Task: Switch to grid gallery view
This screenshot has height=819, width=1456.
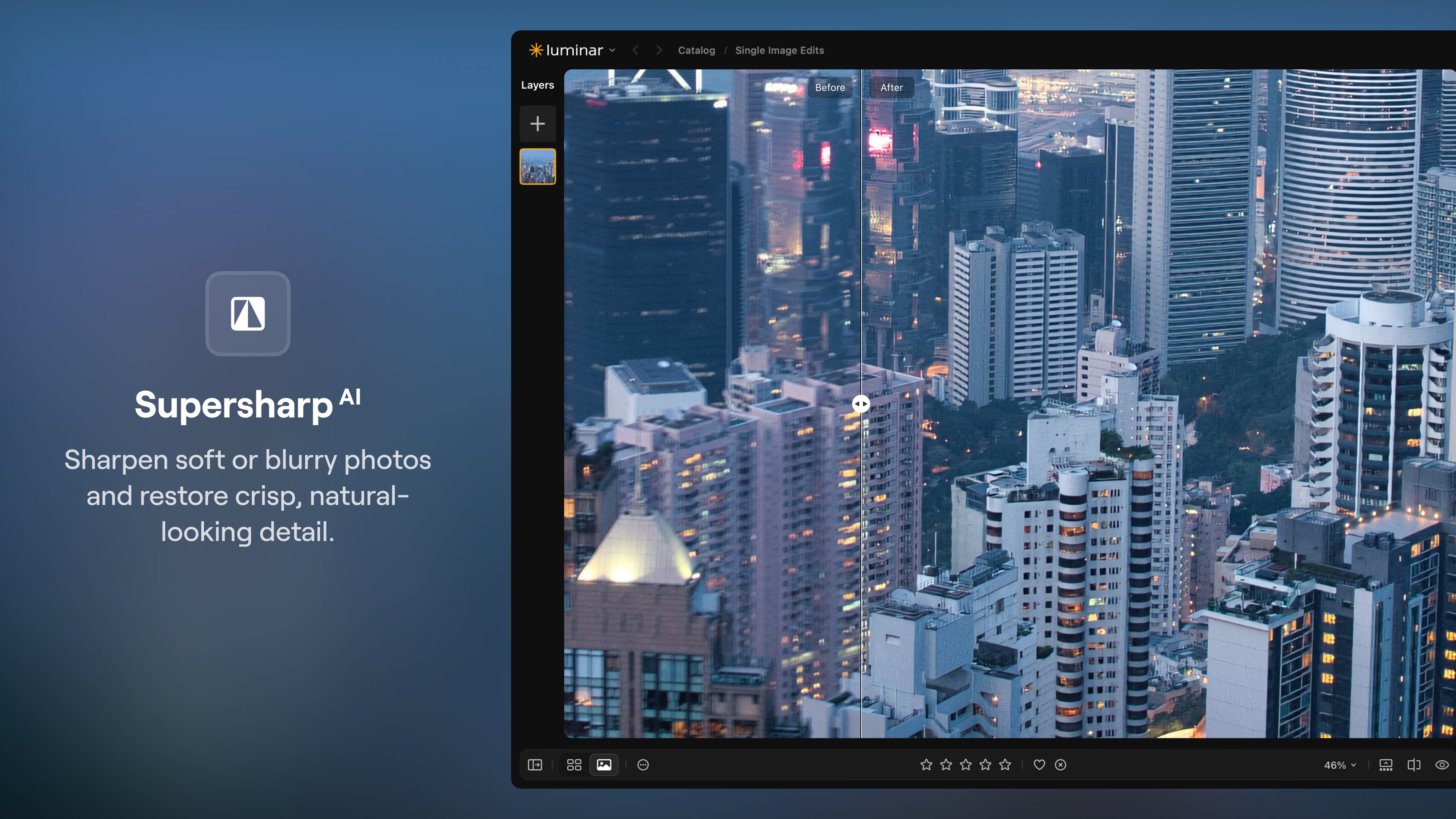Action: click(x=574, y=765)
